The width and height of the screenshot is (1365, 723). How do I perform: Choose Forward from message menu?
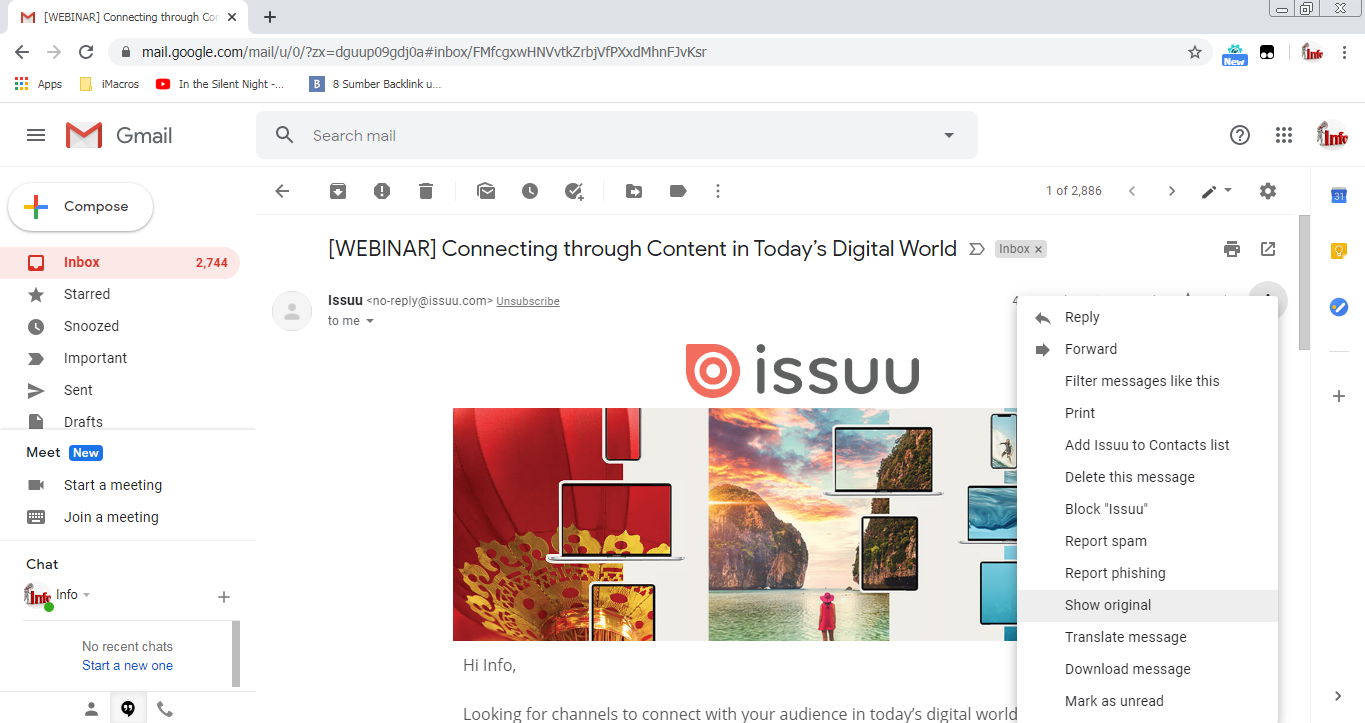pos(1147,349)
